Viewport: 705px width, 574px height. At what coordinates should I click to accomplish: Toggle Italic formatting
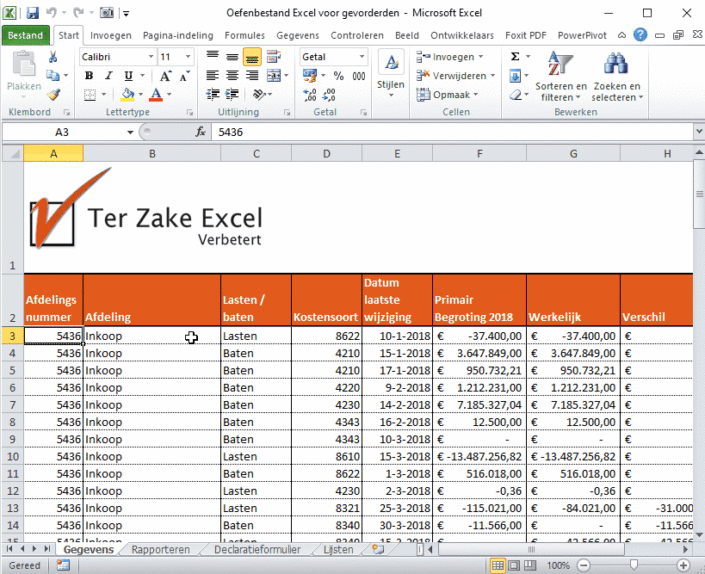pos(107,75)
